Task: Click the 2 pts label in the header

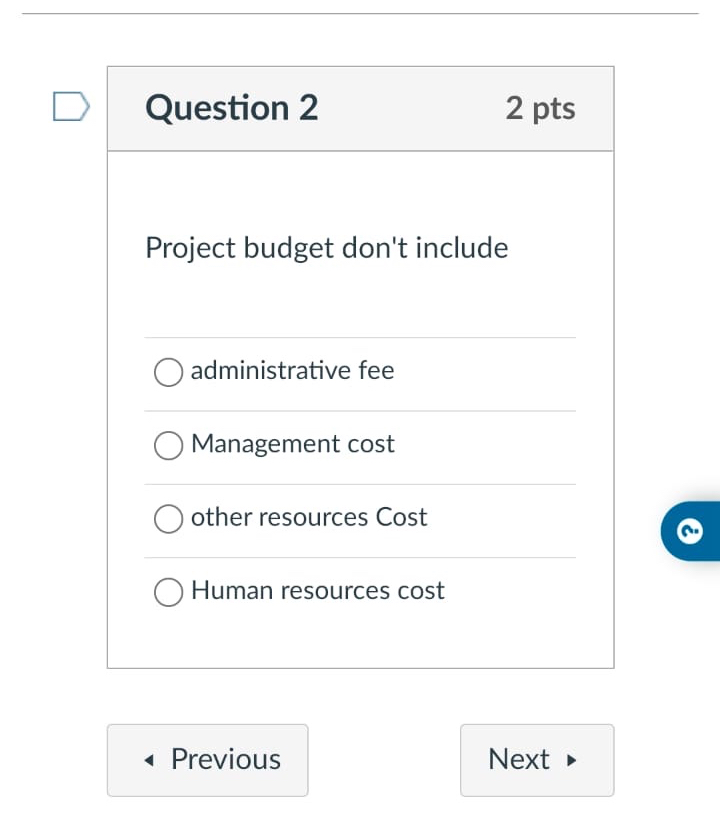Action: coord(540,109)
